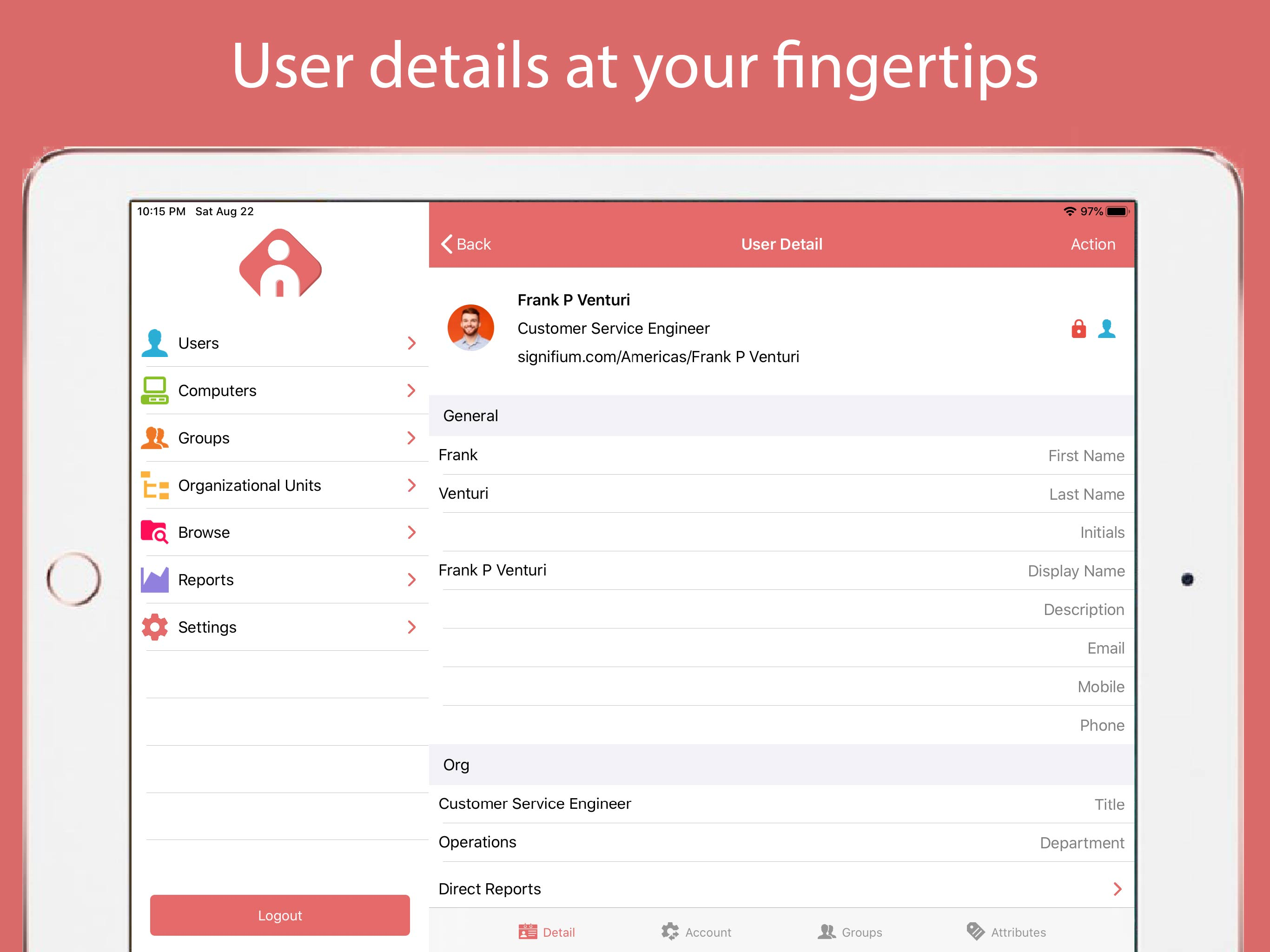
Task: Click the Wi-Fi status icon
Action: [1070, 212]
